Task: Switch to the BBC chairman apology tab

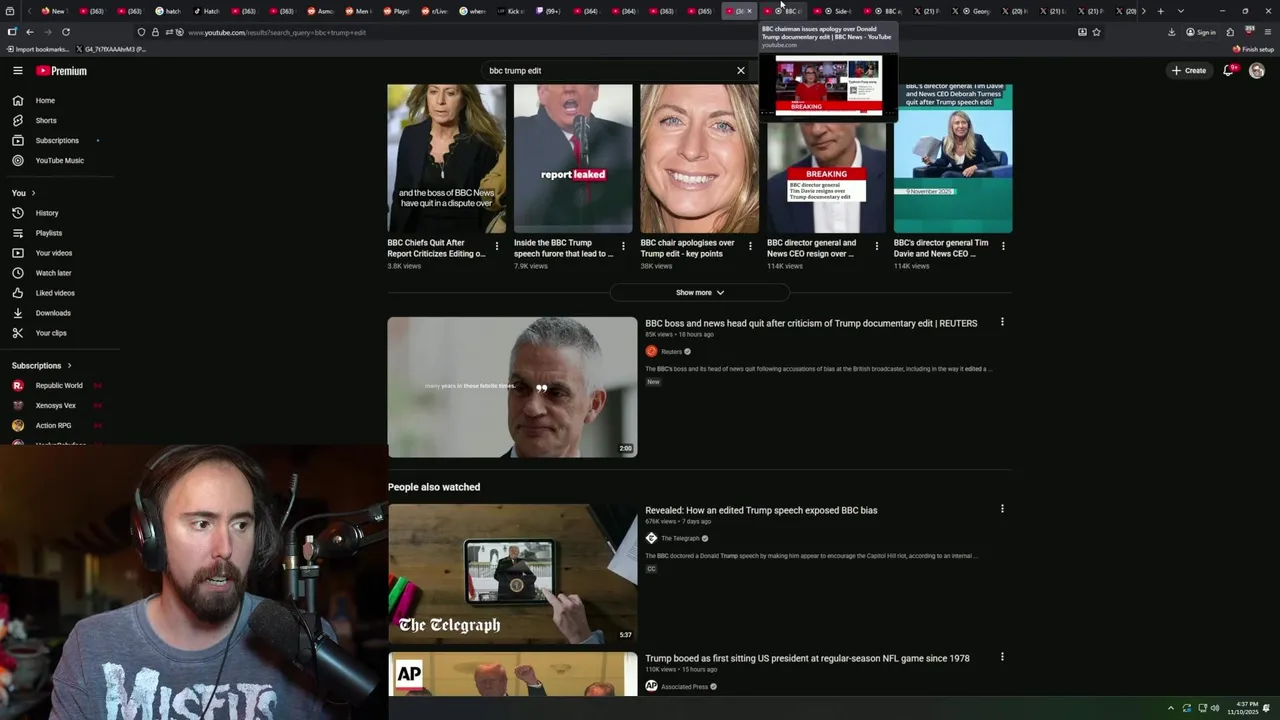Action: pyautogui.click(x=784, y=11)
